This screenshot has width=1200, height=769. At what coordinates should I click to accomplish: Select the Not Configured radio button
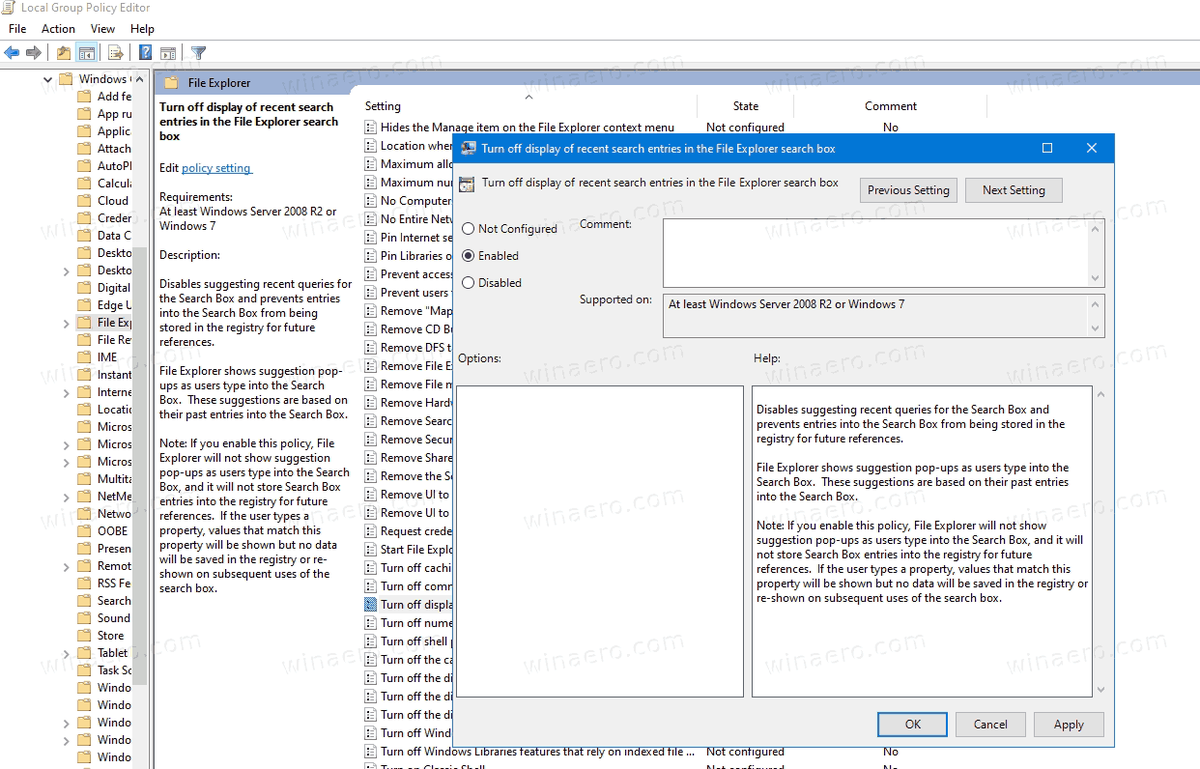point(468,229)
